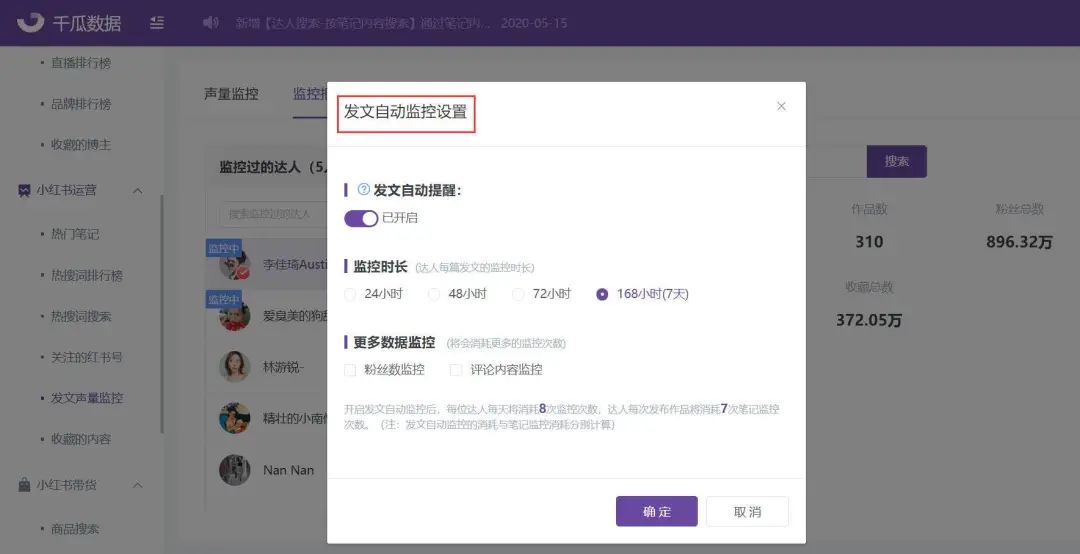This screenshot has height=554, width=1080.
Task: Select the 168小时(7天) monitoring duration
Action: [602, 294]
